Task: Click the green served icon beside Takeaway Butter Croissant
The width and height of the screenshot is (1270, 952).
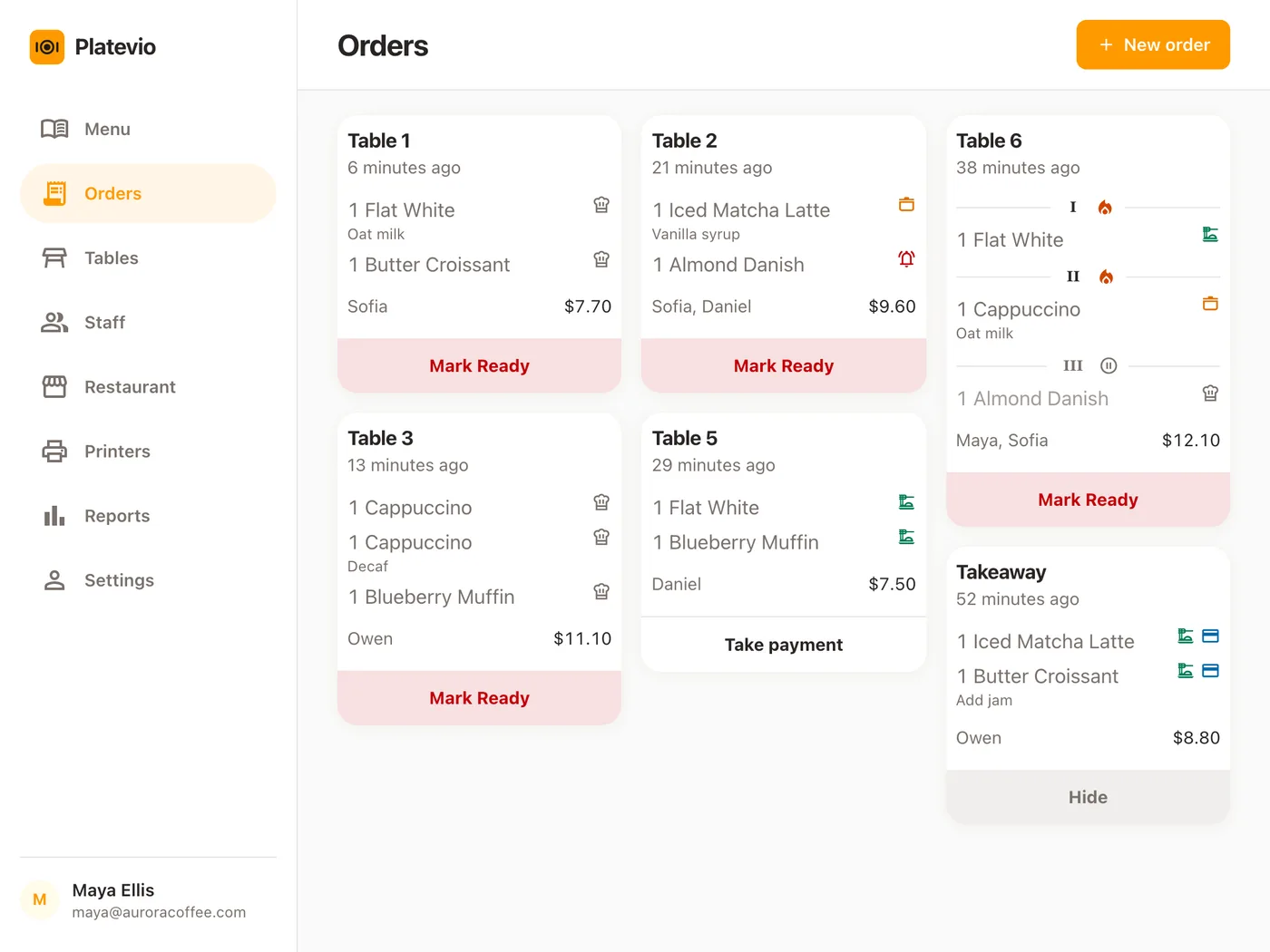Action: click(1185, 671)
